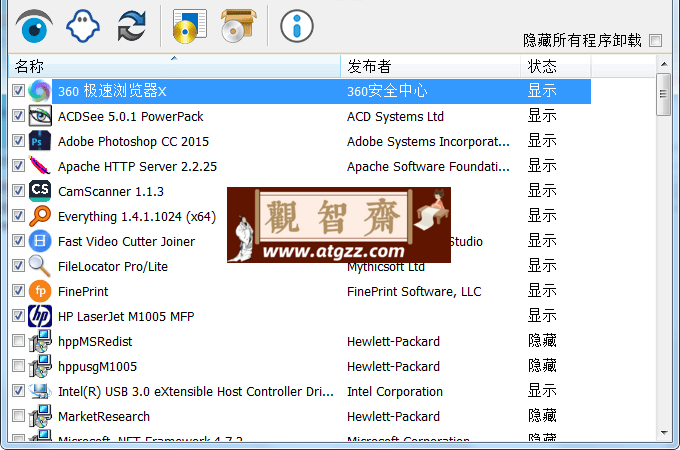The image size is (680, 450).
Task: Open the info circle icon
Action: [x=297, y=27]
